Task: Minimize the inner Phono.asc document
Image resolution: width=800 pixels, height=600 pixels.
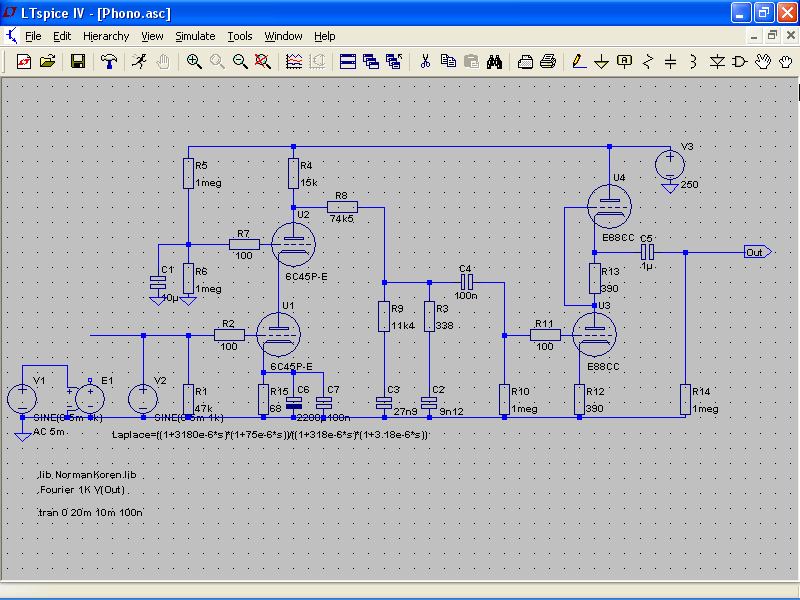Action: click(x=754, y=36)
